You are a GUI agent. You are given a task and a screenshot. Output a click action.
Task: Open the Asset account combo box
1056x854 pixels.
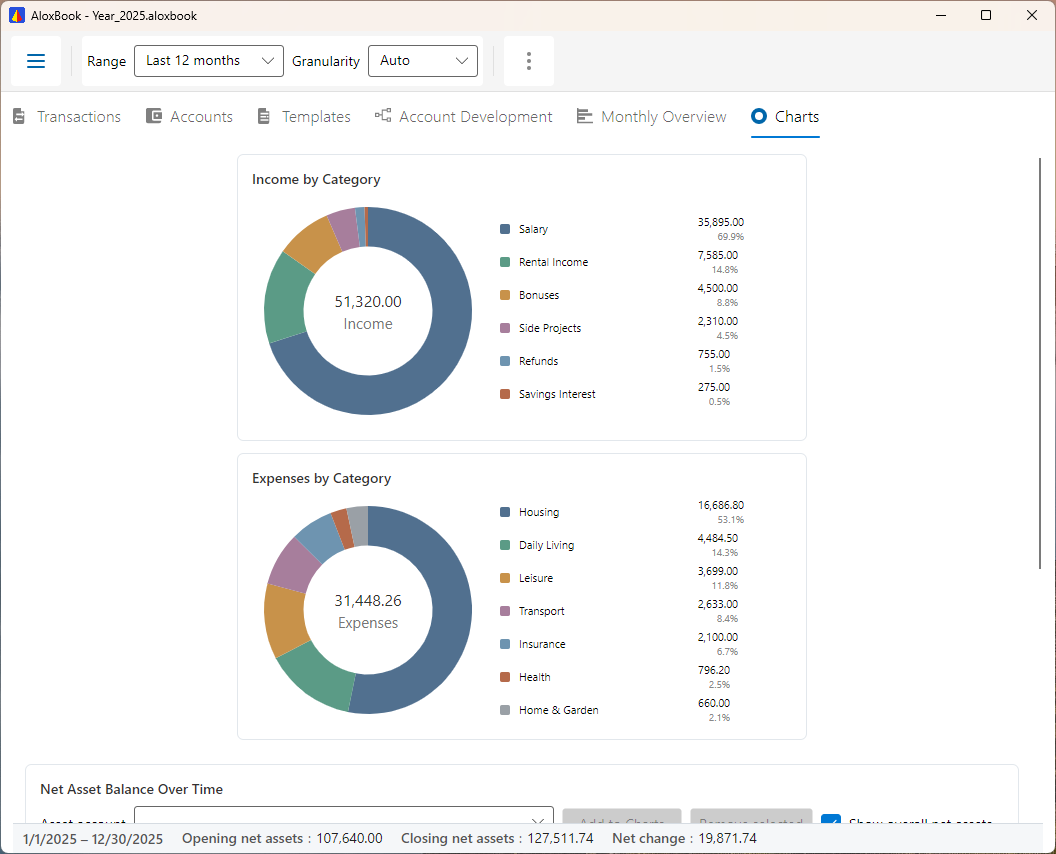point(344,815)
